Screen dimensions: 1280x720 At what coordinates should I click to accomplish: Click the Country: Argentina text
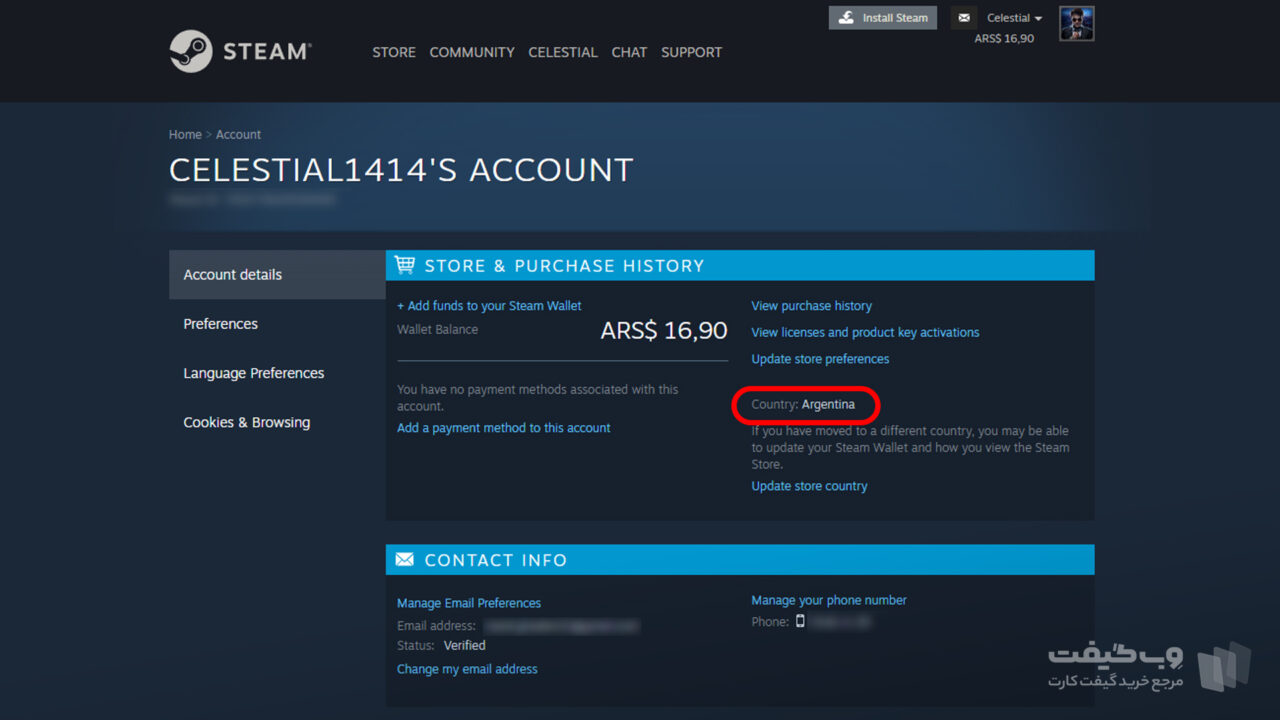803,405
